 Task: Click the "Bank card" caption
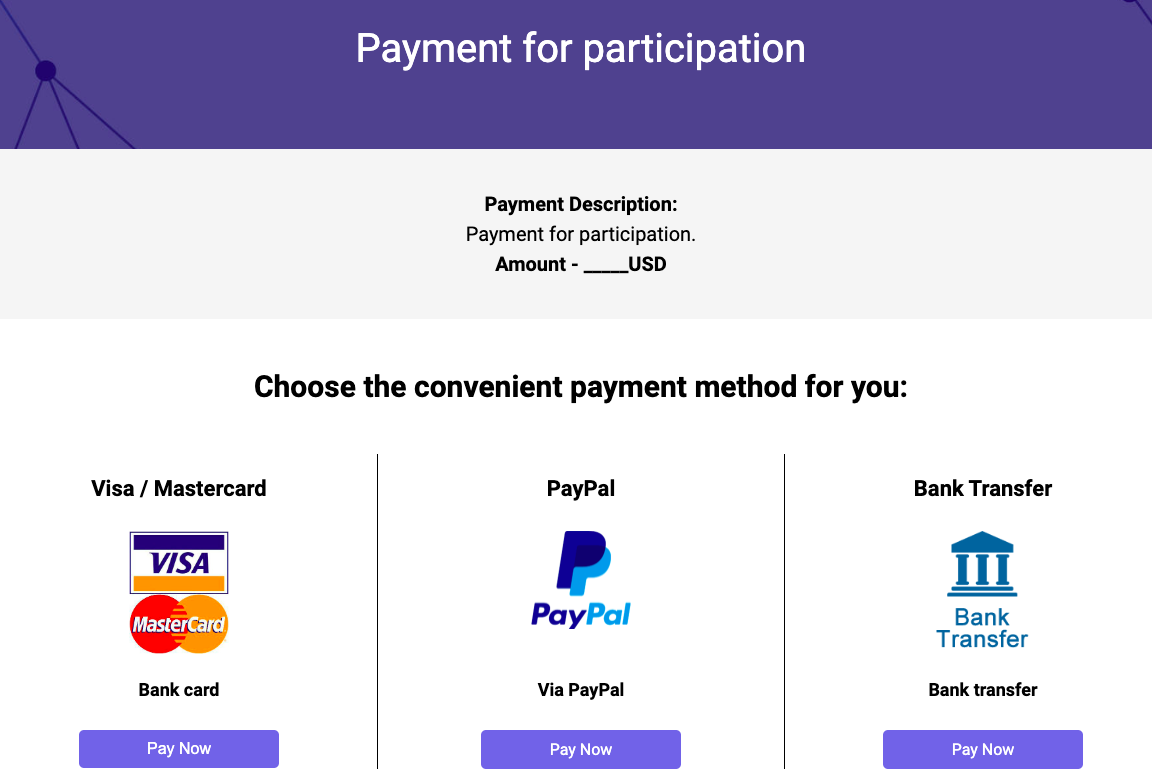(179, 690)
